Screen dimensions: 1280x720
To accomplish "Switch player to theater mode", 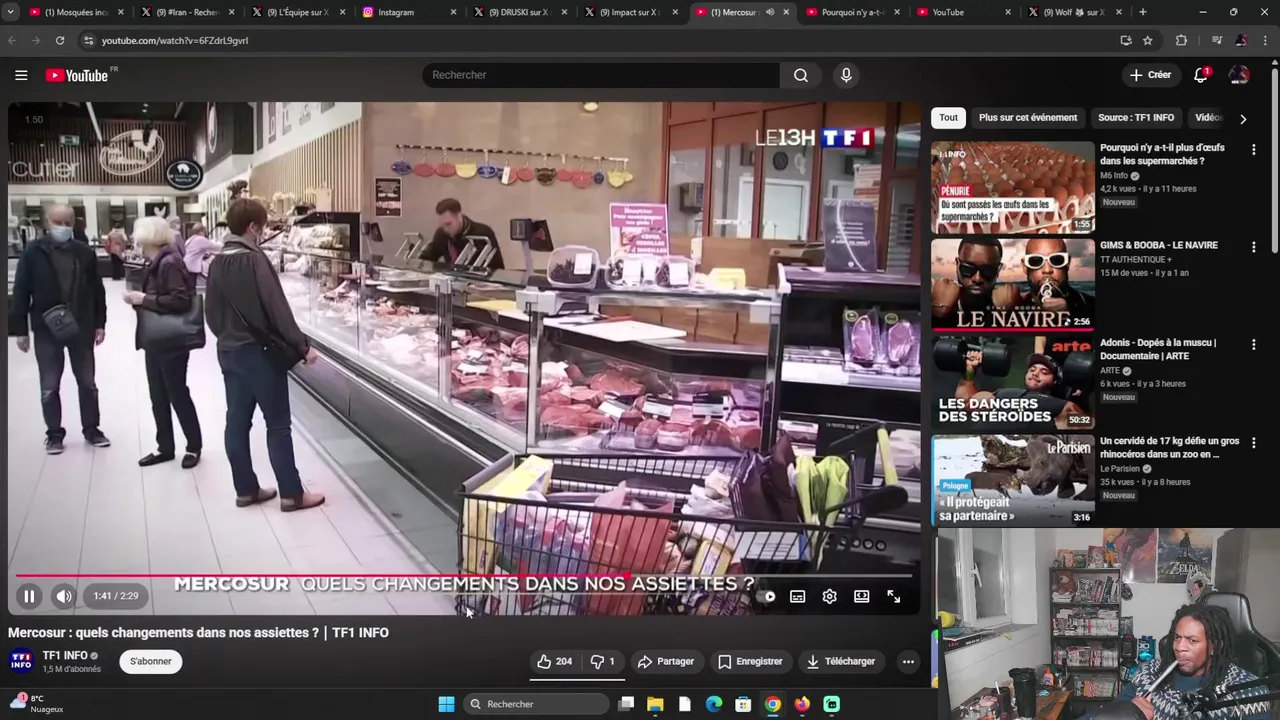I will coord(861,596).
